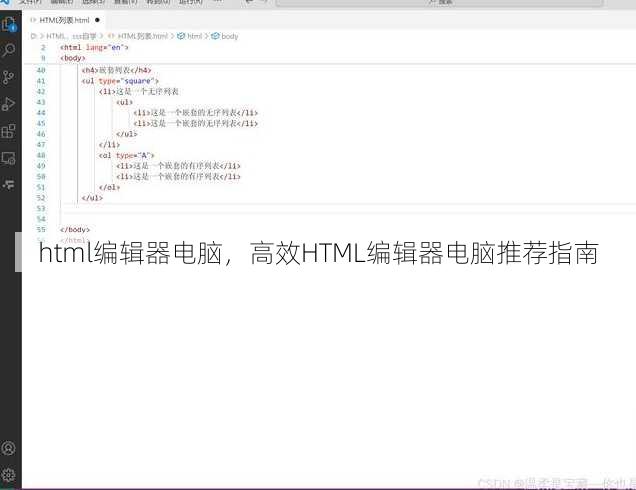Image resolution: width=636 pixels, height=490 pixels.
Task: Click the <ol type="A"> code line
Action: point(127,155)
